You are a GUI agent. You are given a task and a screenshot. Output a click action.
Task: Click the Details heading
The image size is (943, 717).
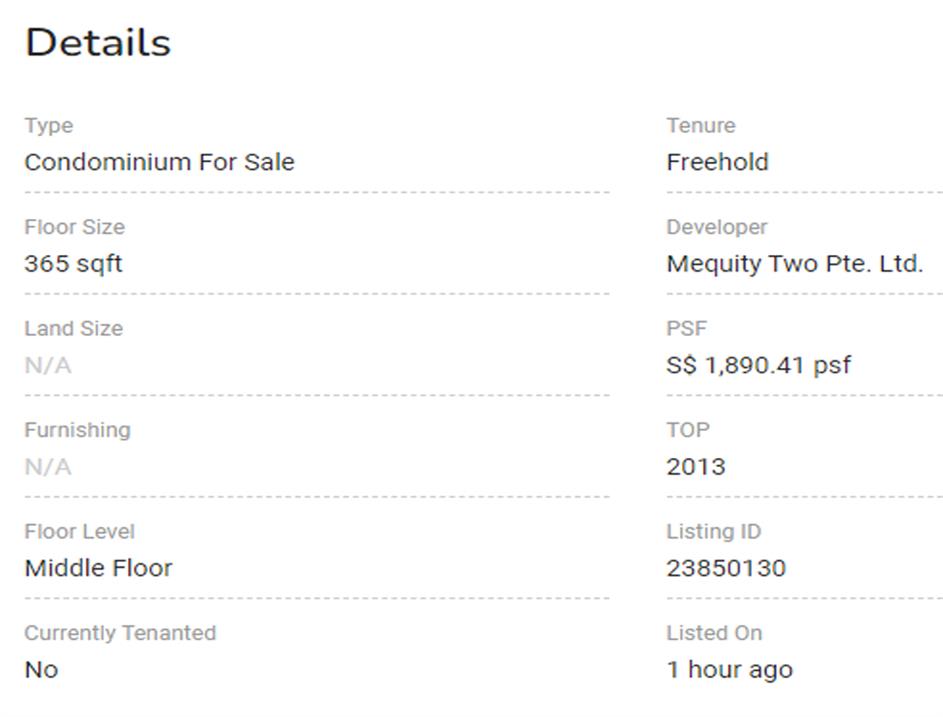(x=98, y=43)
